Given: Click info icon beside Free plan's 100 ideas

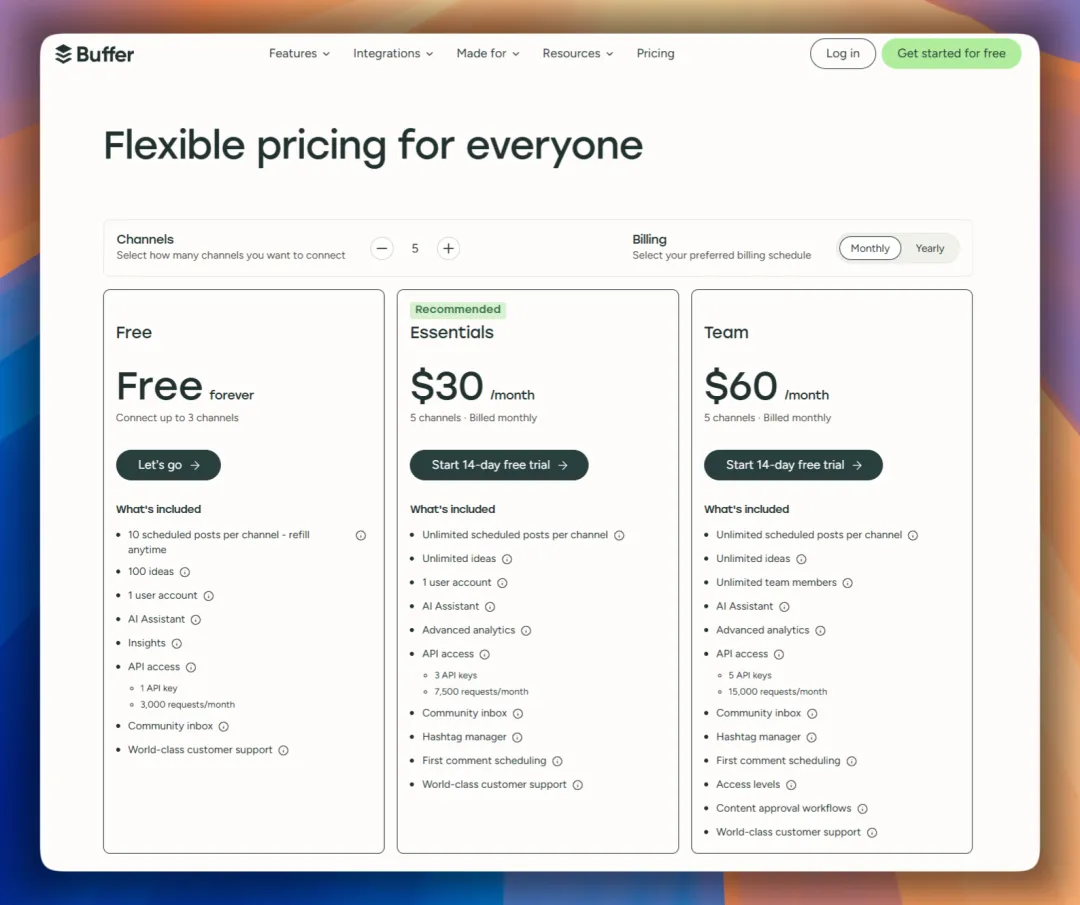Looking at the screenshot, I should 185,572.
